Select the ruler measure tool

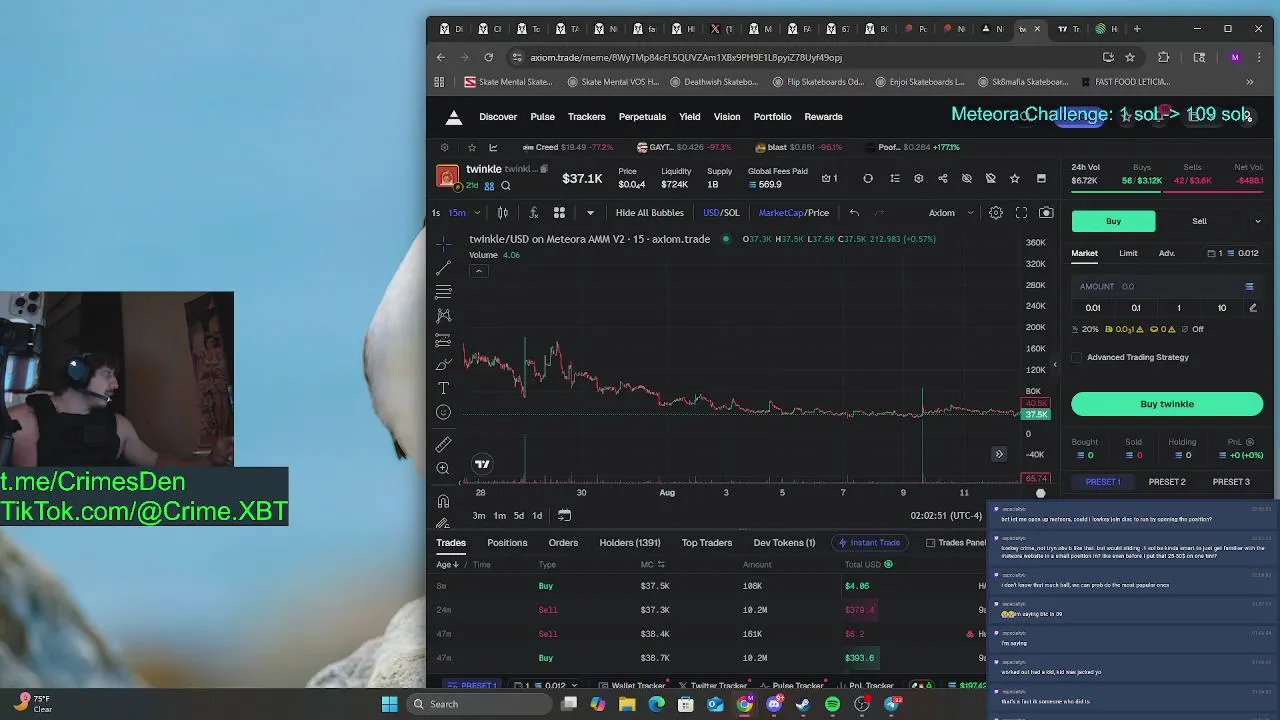click(444, 444)
